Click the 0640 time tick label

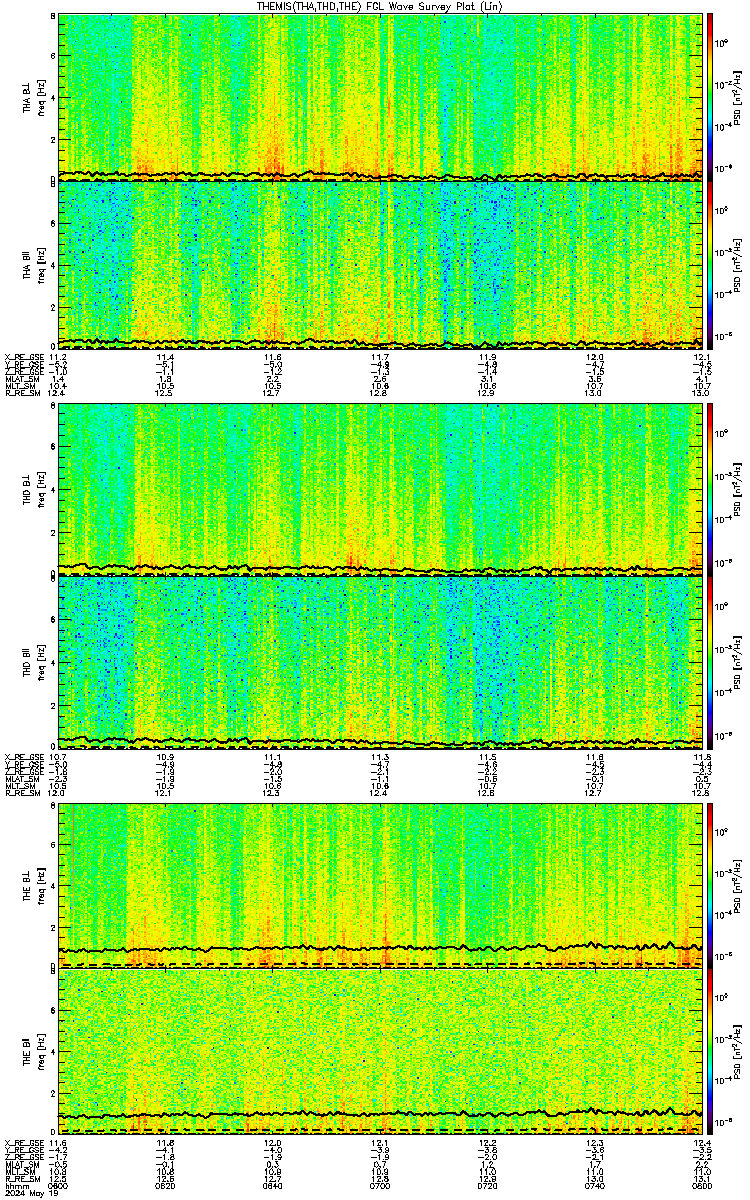[272, 1186]
